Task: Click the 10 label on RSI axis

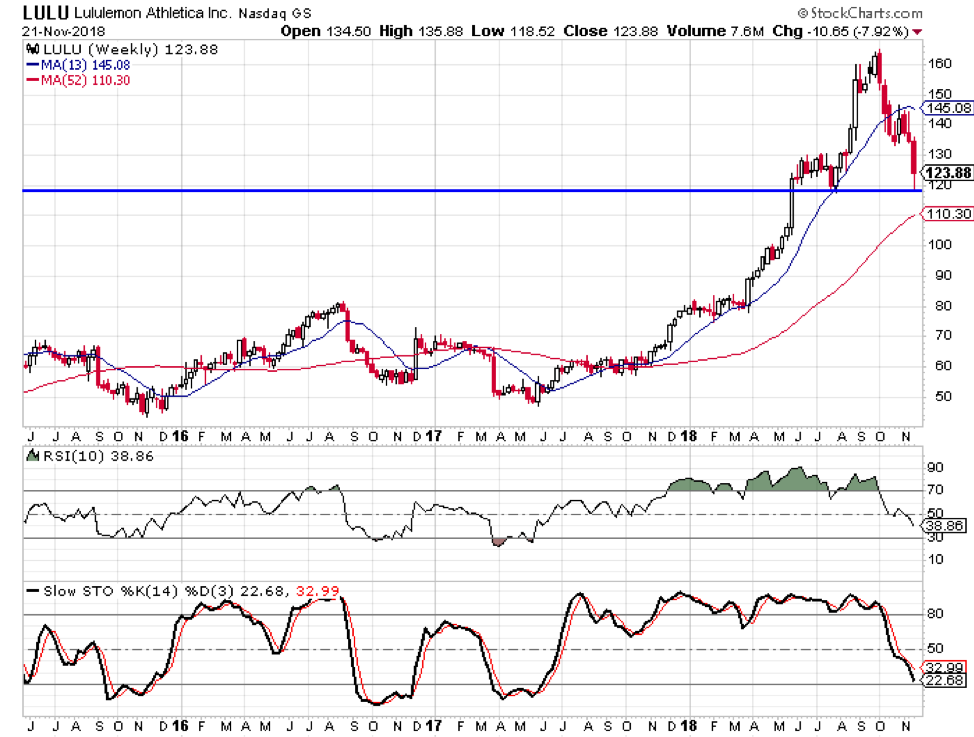Action: (935, 560)
